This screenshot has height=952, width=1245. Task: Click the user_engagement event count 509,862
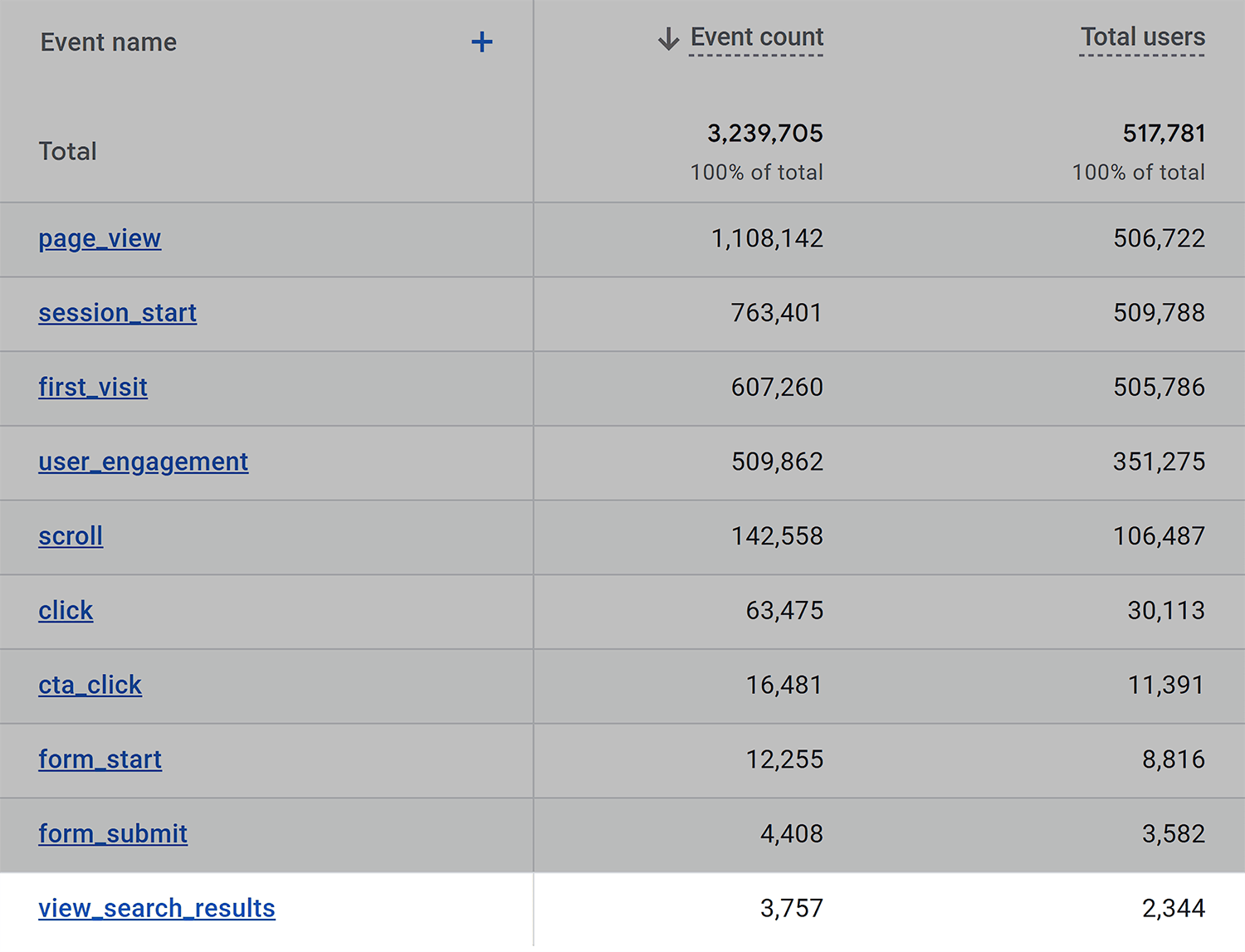coord(778,461)
